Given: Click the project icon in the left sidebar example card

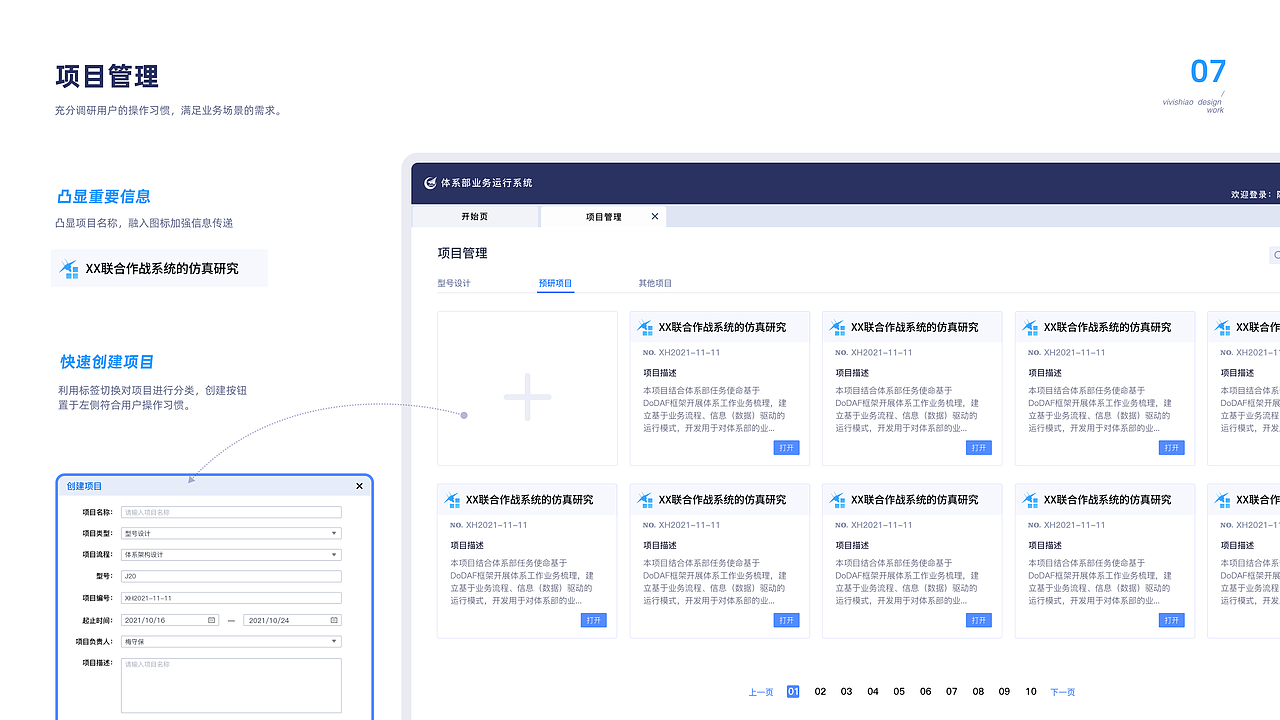Looking at the screenshot, I should (68, 268).
